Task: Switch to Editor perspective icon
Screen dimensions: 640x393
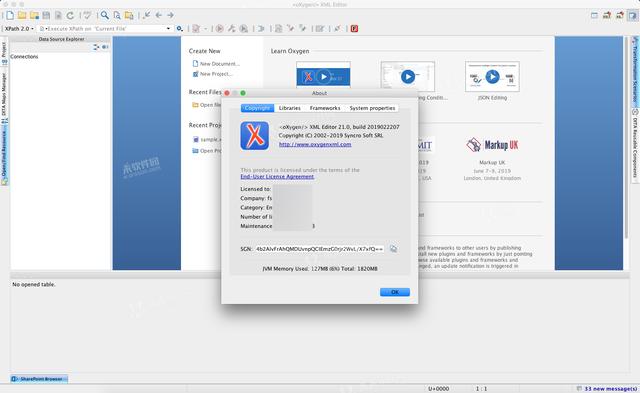Action: pyautogui.click(x=594, y=16)
